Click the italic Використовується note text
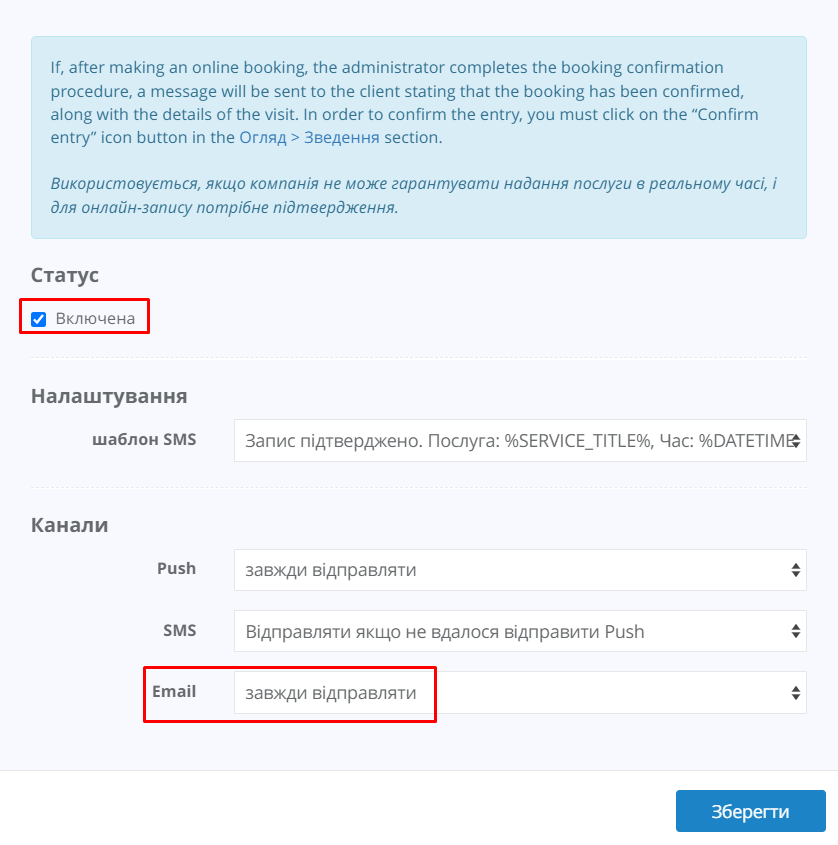This screenshot has width=838, height=845. click(x=413, y=195)
